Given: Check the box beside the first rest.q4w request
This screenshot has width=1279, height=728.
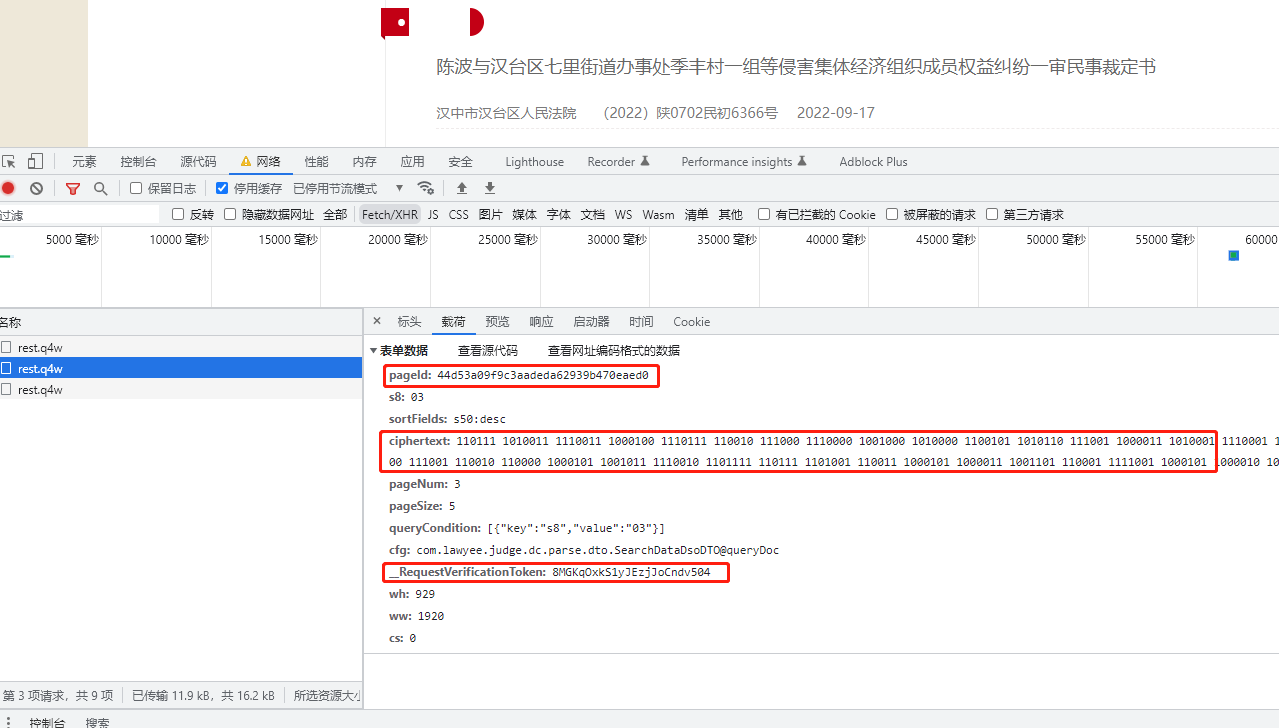Looking at the screenshot, I should tap(7, 347).
